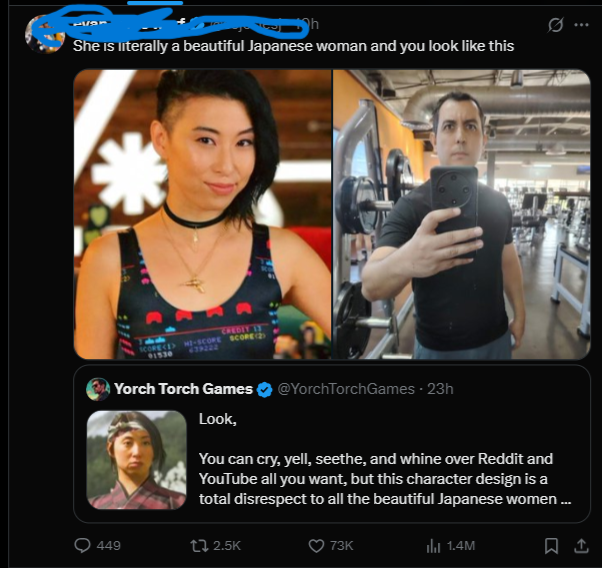The image size is (602, 568).
Task: View analytics via bar chart icon
Action: tap(433, 546)
